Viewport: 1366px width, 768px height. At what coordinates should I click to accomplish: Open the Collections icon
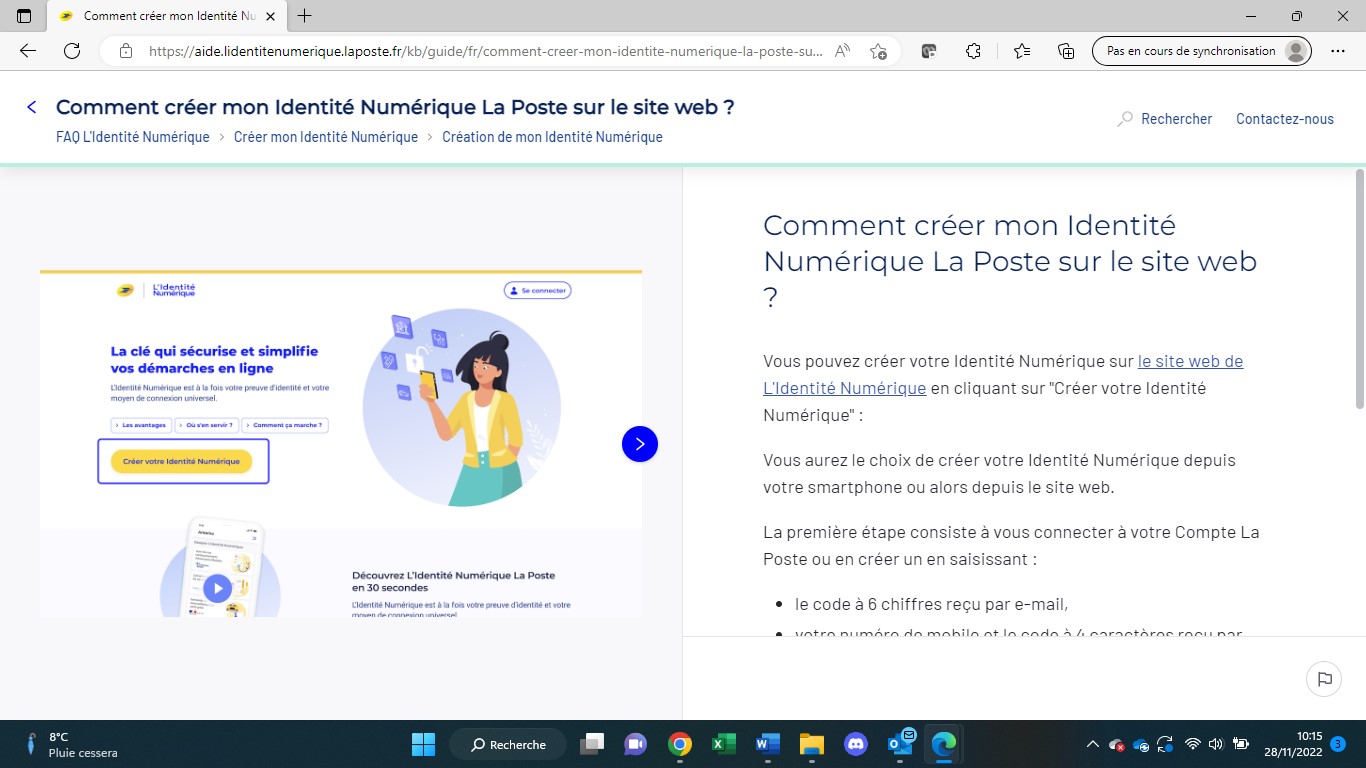1066,51
